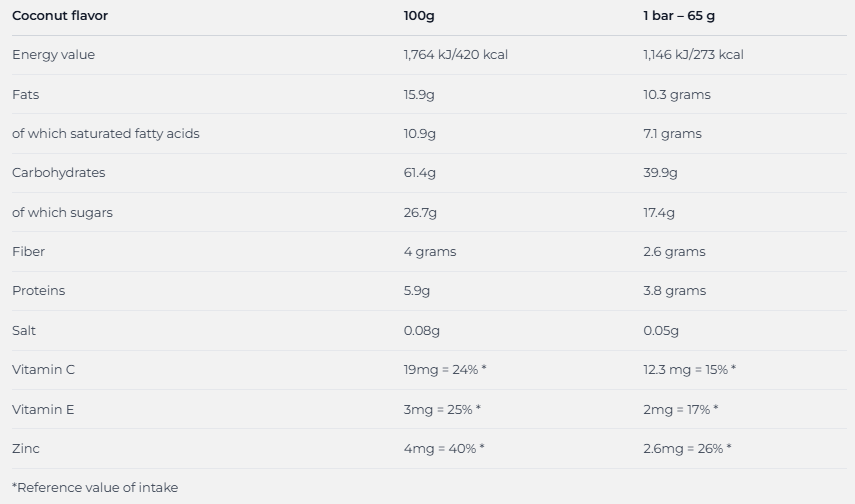Click the "0.08g" salt value
The width and height of the screenshot is (855, 504).
click(422, 330)
